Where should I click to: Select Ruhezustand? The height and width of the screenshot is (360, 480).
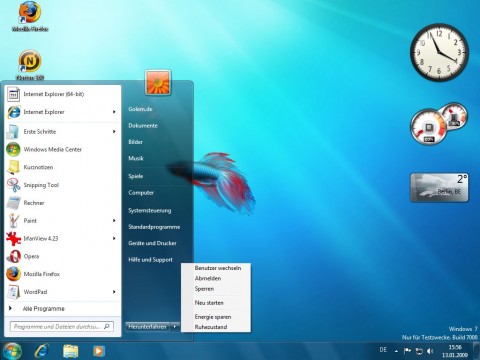(211, 327)
